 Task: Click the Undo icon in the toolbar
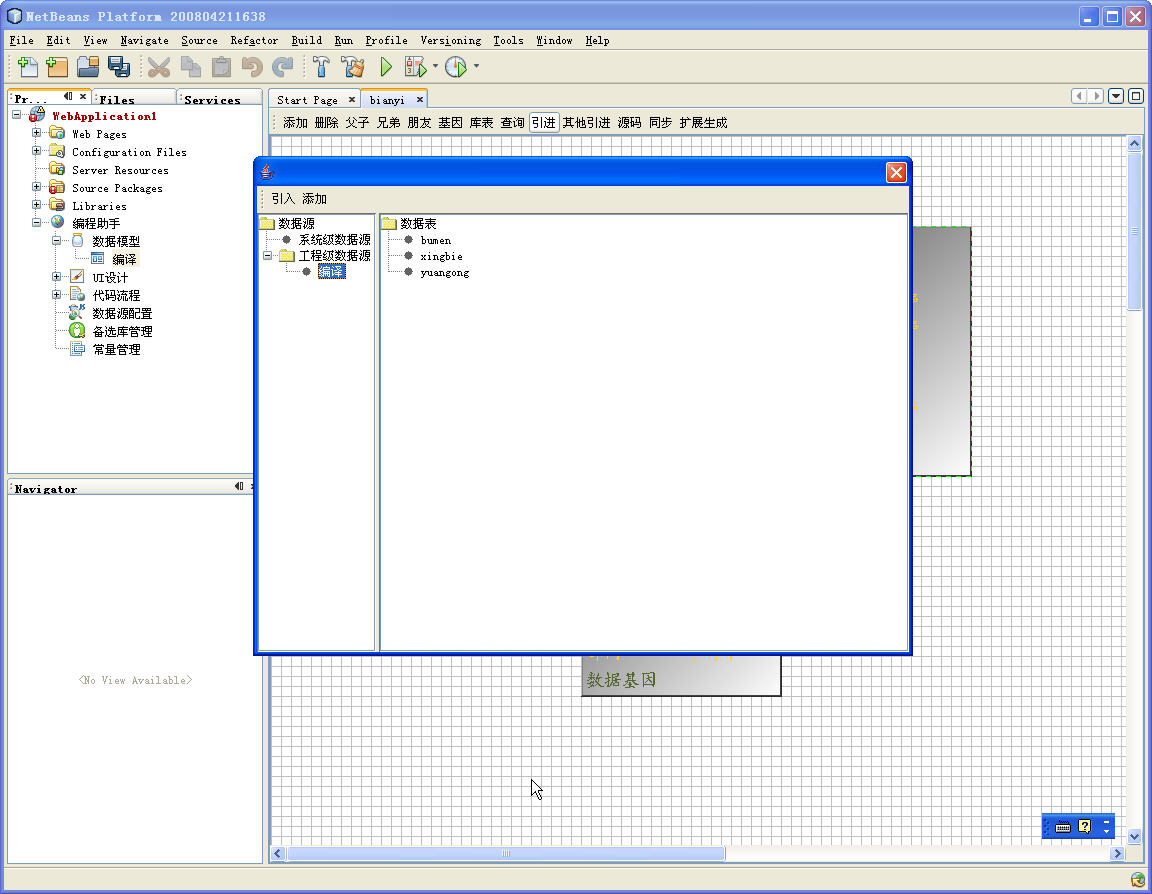[x=254, y=67]
